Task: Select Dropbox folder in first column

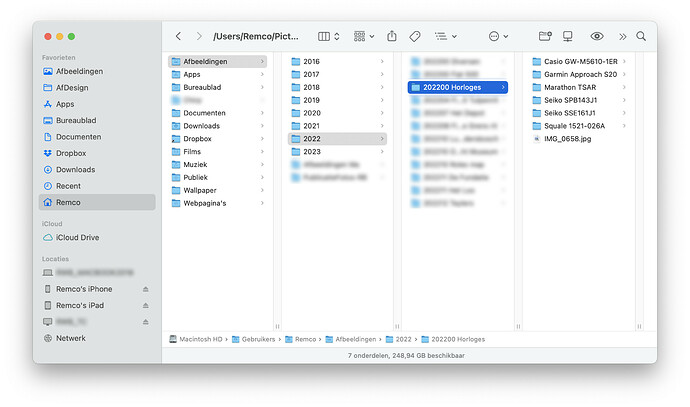Action: [217, 139]
